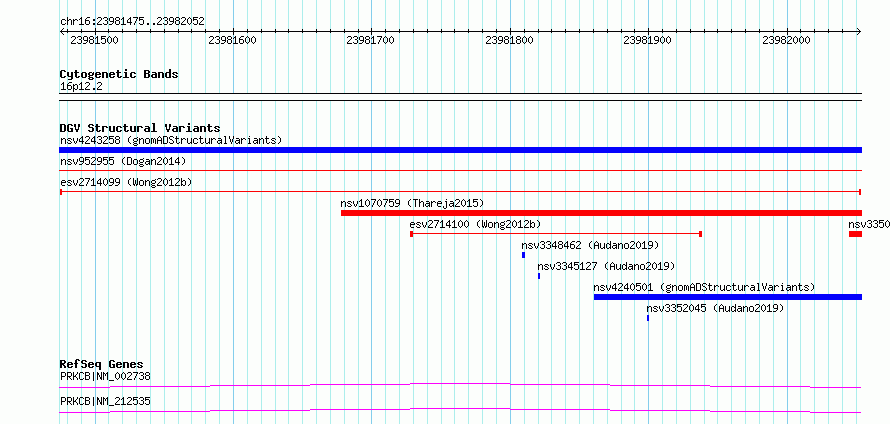Image resolution: width=890 pixels, height=424 pixels.
Task: Open nsv4240501 gnomADStructuralVariants label
Action: [x=704, y=287]
